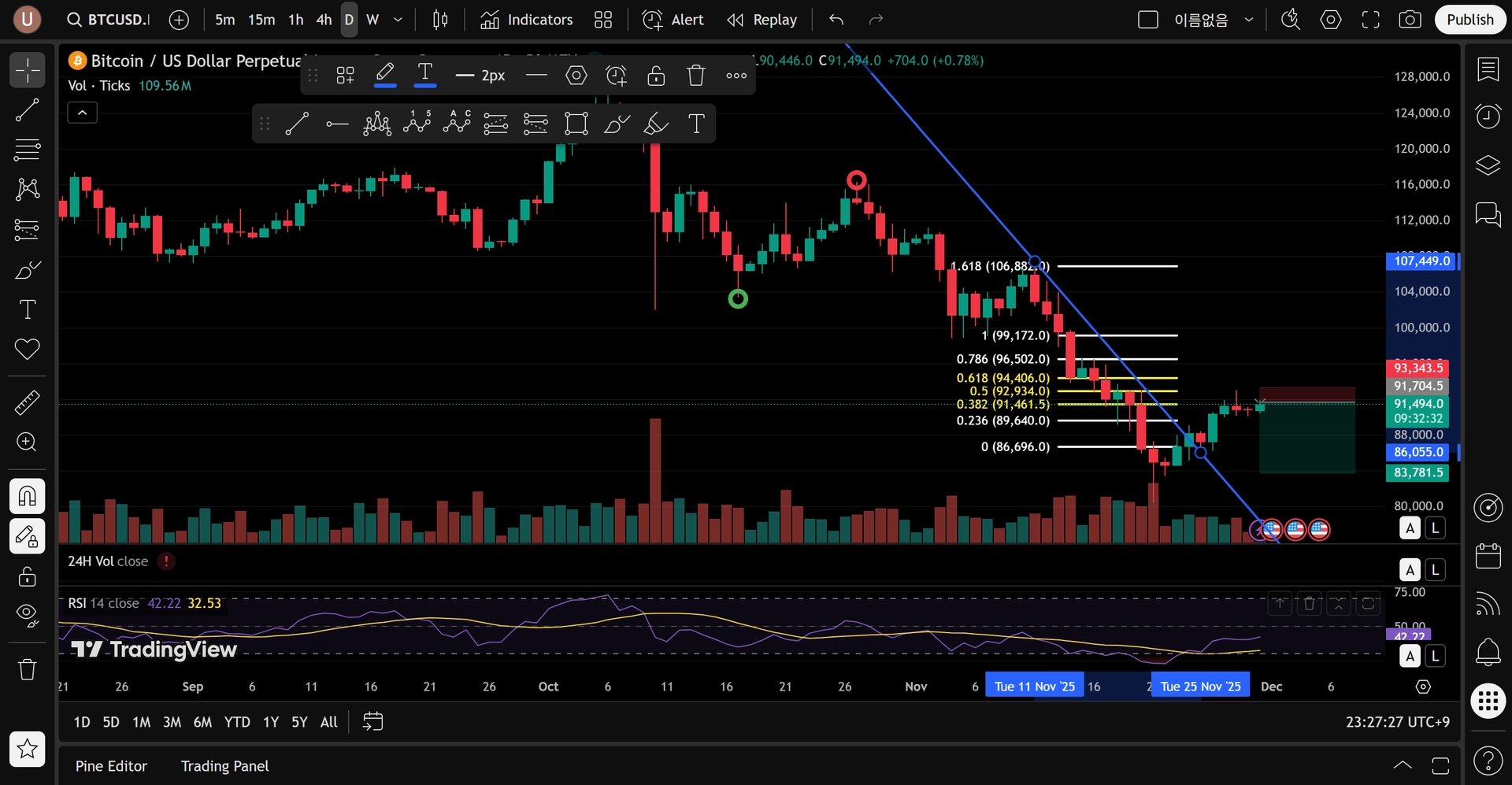Viewport: 1512px width, 785px height.
Task: Open the help center question mark
Action: click(x=1488, y=761)
